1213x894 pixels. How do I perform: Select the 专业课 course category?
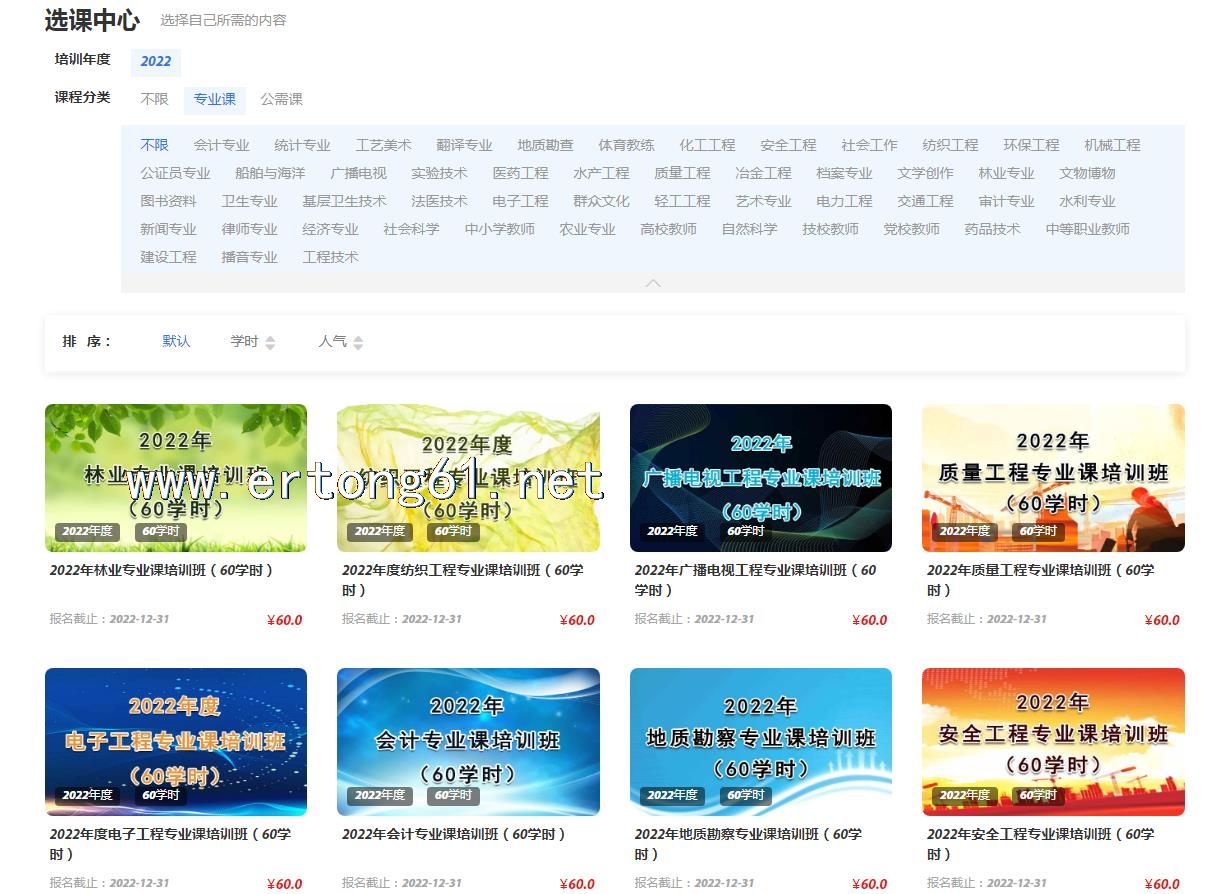click(x=214, y=99)
